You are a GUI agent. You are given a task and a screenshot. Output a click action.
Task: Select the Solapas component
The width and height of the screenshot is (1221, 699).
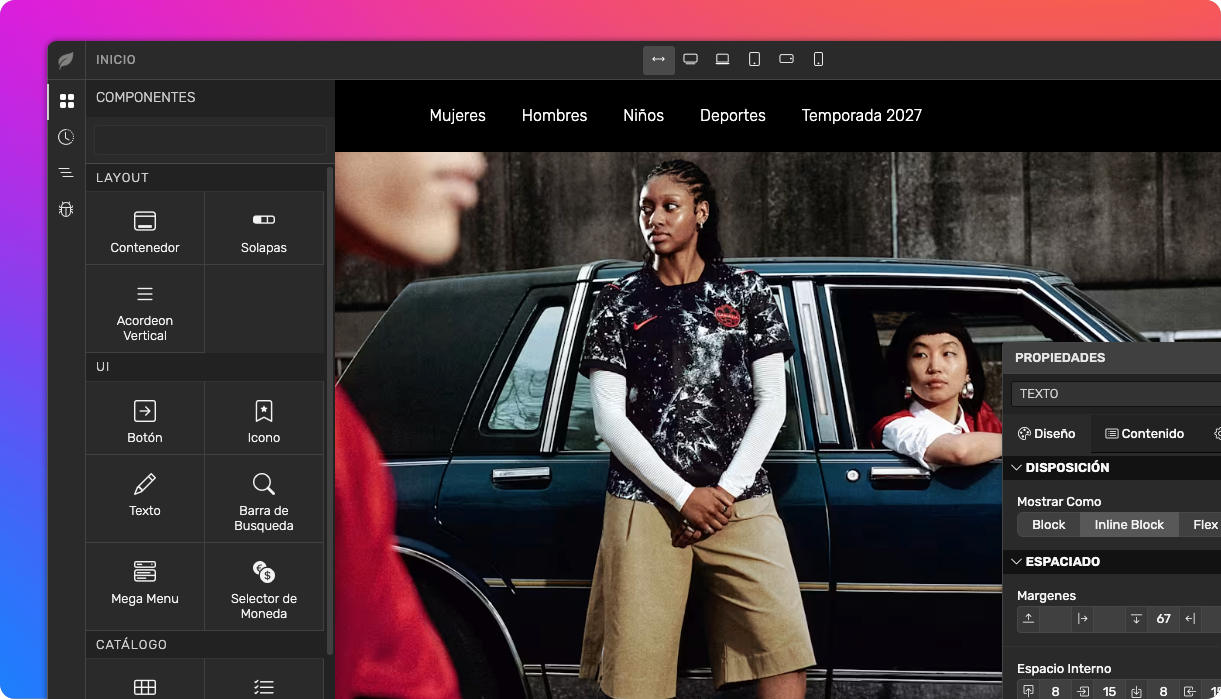[x=264, y=229]
